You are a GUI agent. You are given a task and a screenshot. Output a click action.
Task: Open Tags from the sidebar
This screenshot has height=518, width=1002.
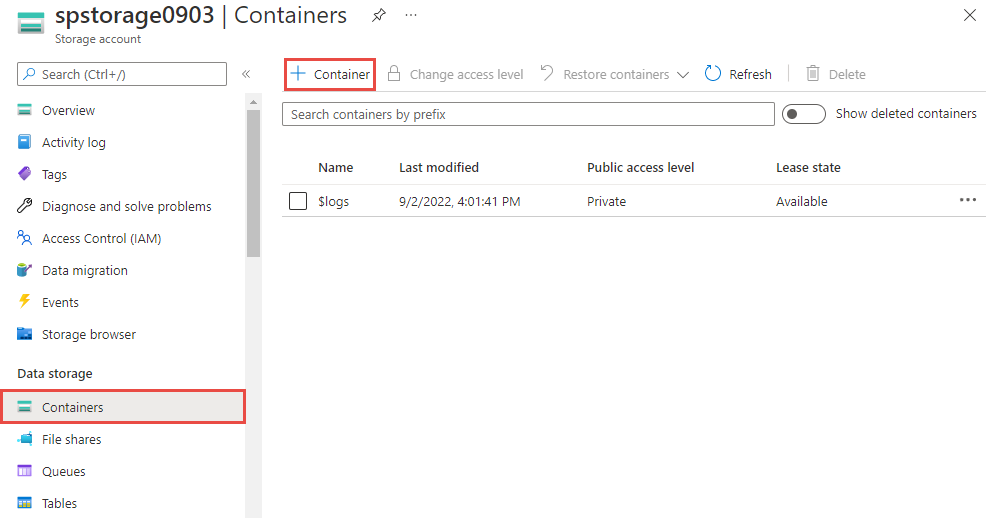pos(54,174)
